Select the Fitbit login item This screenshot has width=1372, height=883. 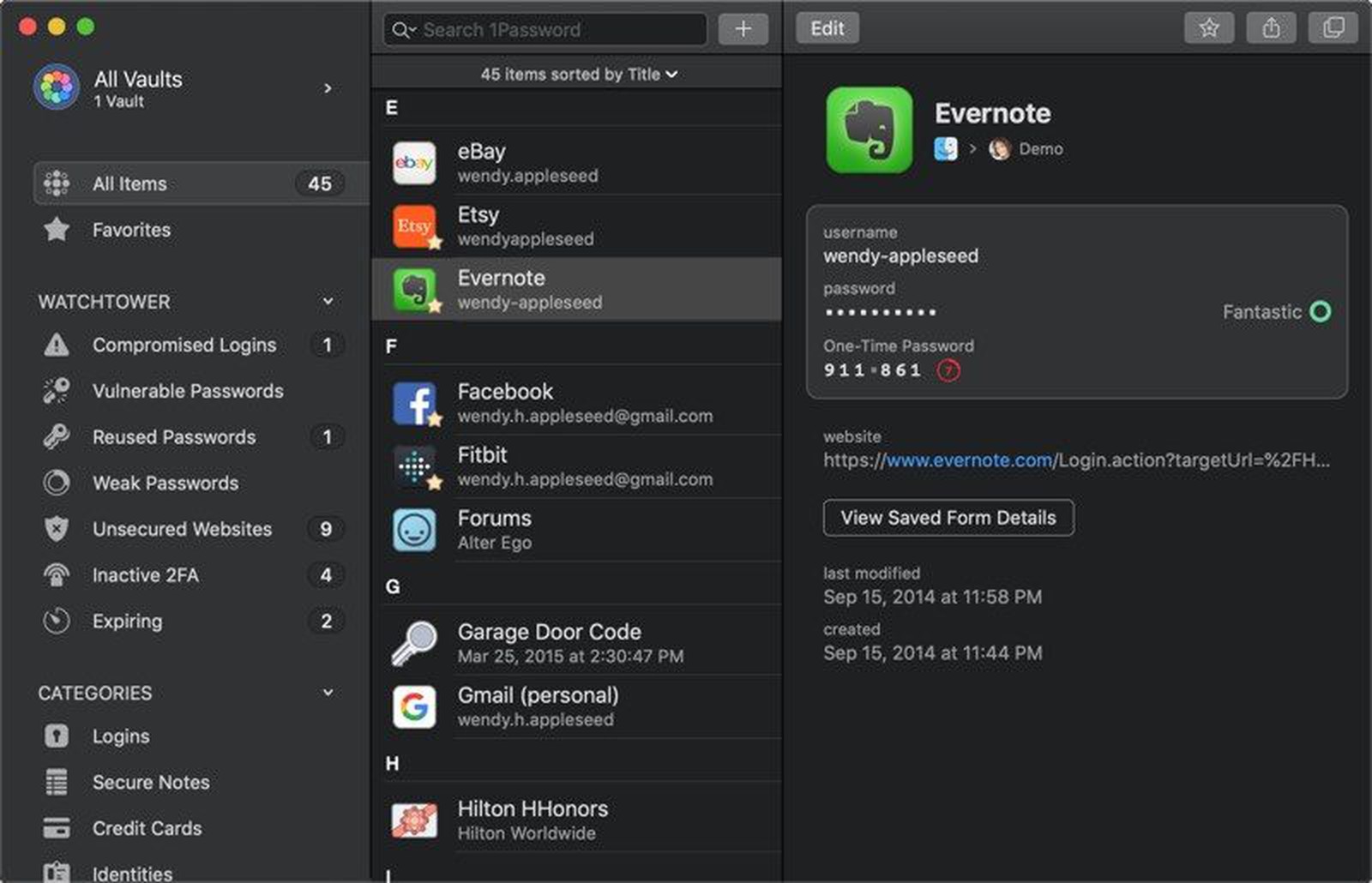(x=577, y=466)
